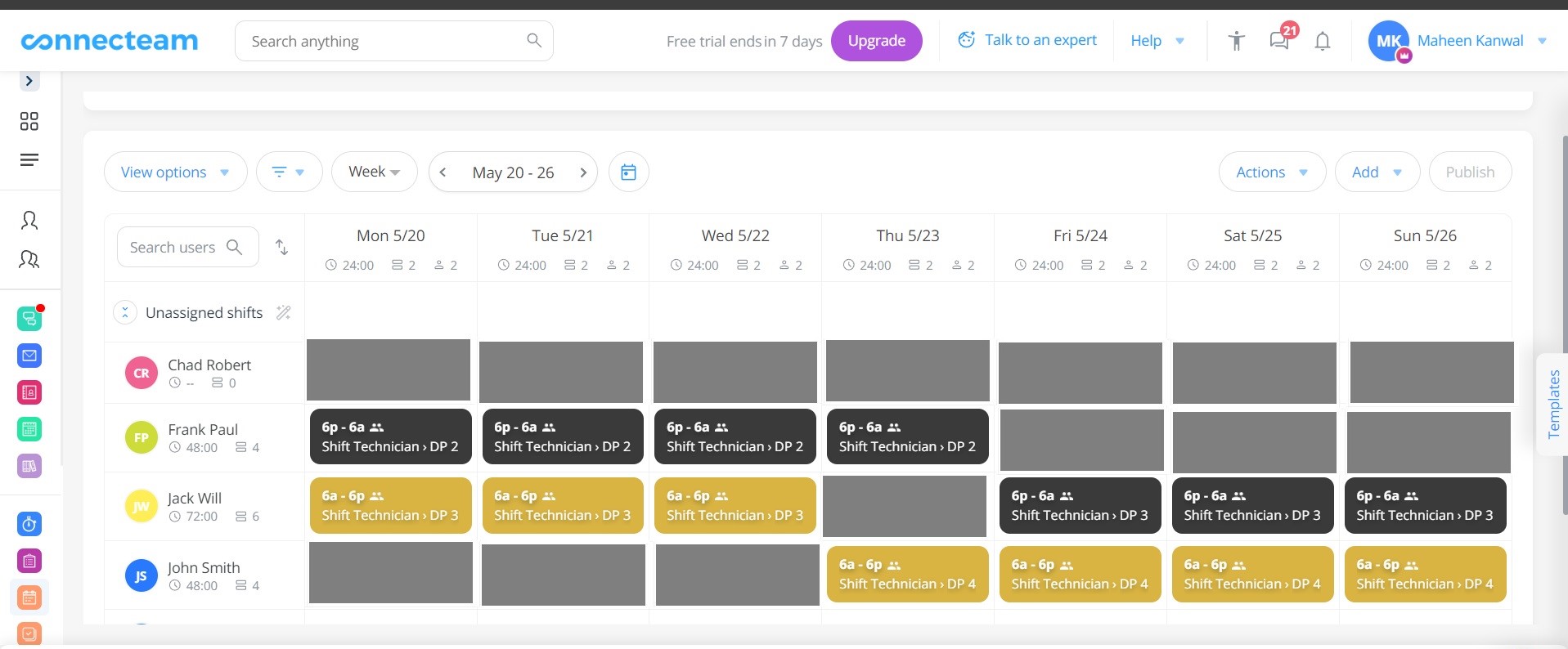1568x649 pixels.
Task: Open the View options dropdown
Action: click(174, 172)
